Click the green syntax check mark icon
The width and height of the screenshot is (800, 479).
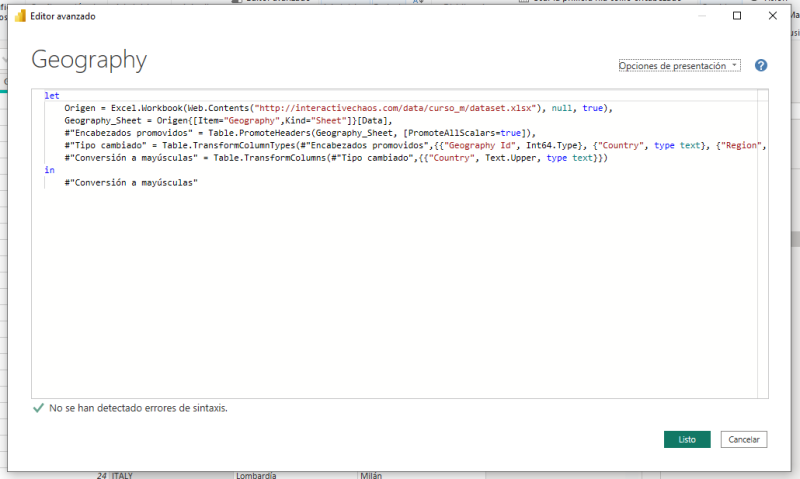pos(38,408)
